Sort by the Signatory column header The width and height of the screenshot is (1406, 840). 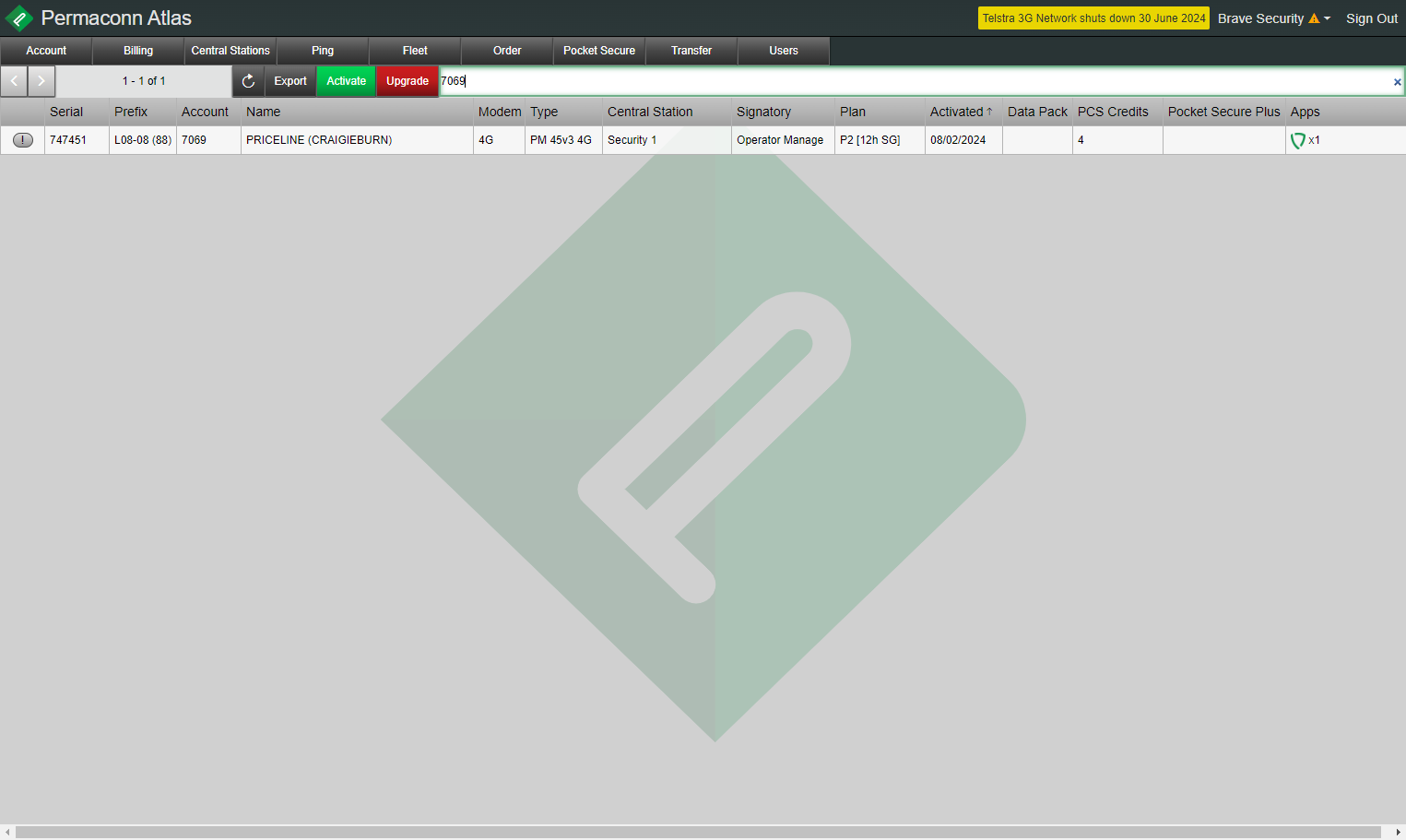click(x=783, y=112)
